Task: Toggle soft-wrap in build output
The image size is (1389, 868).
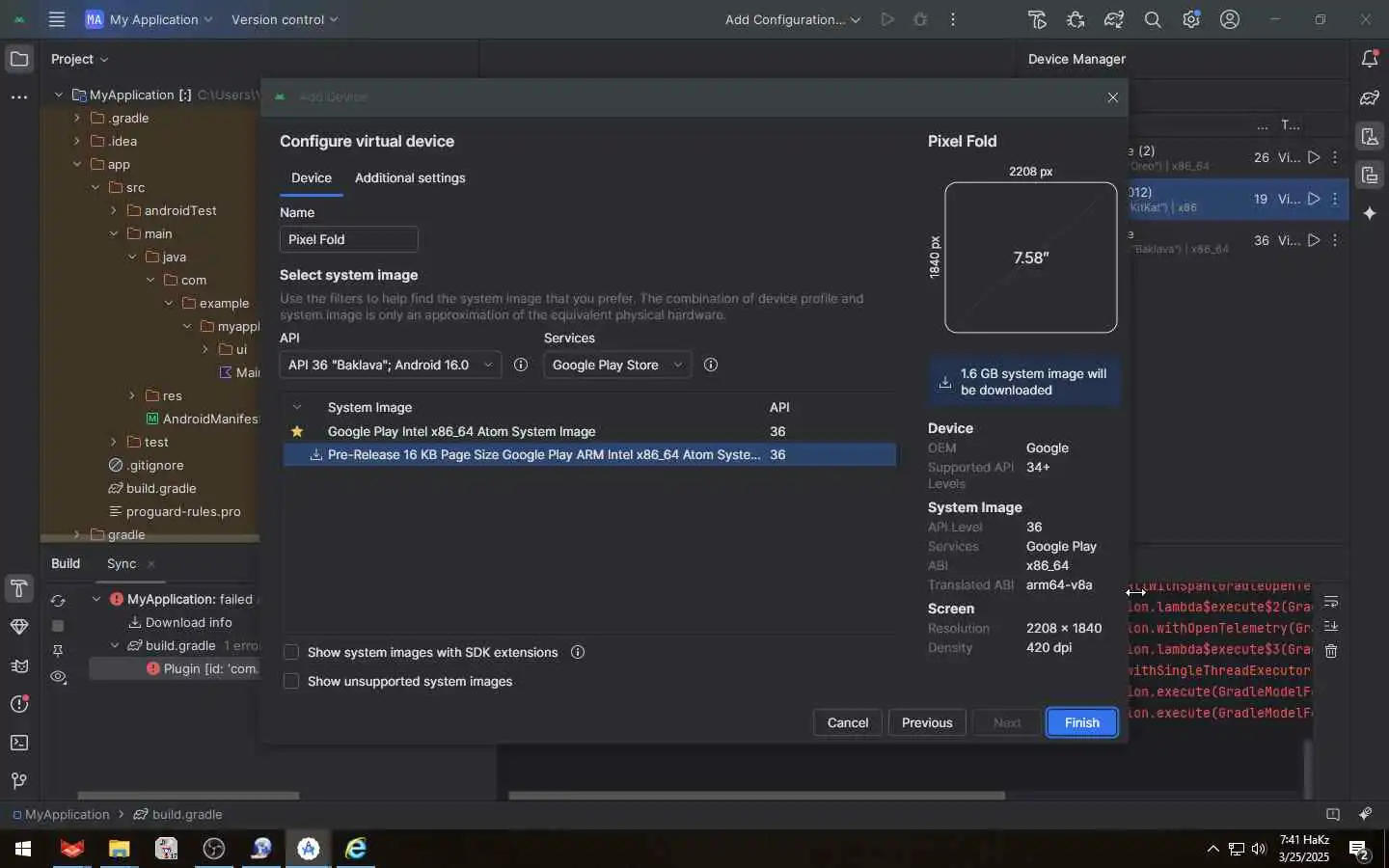Action: click(1331, 602)
